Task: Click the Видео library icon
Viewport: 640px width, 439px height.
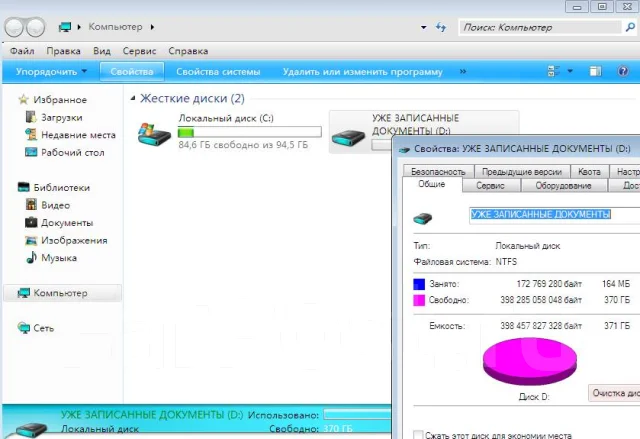Action: point(31,204)
